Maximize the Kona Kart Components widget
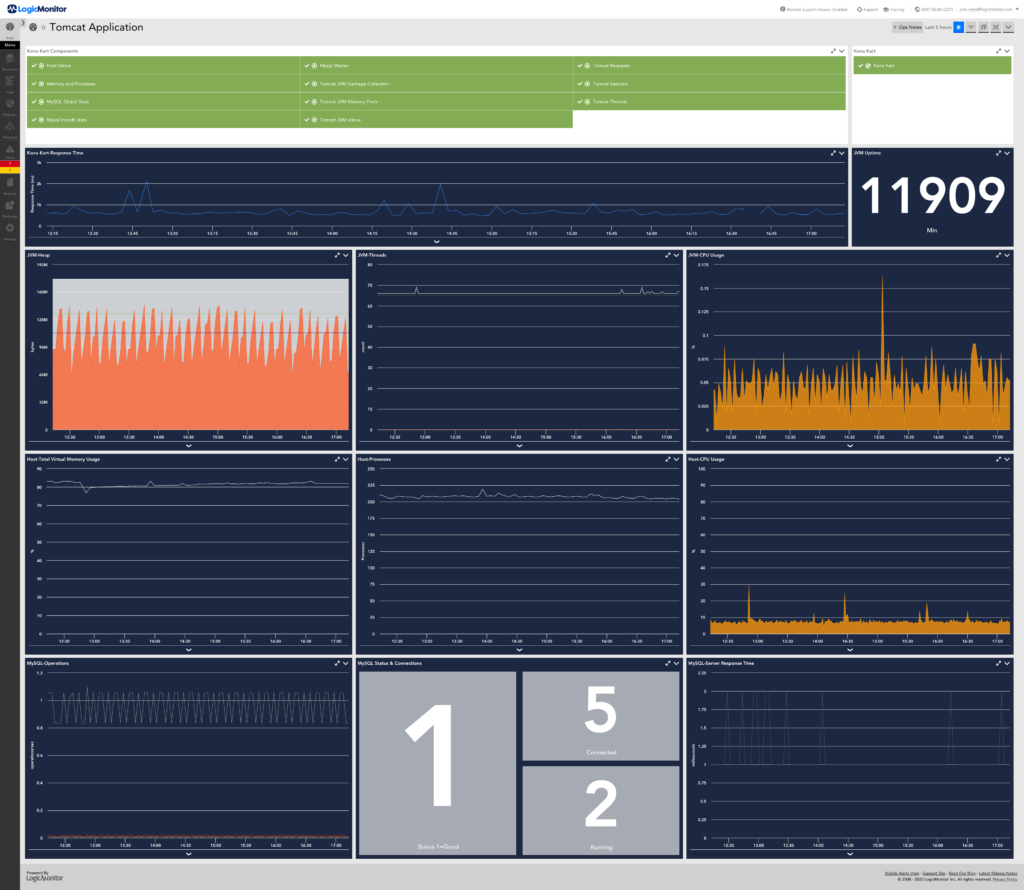This screenshot has width=1024, height=890. (833, 51)
